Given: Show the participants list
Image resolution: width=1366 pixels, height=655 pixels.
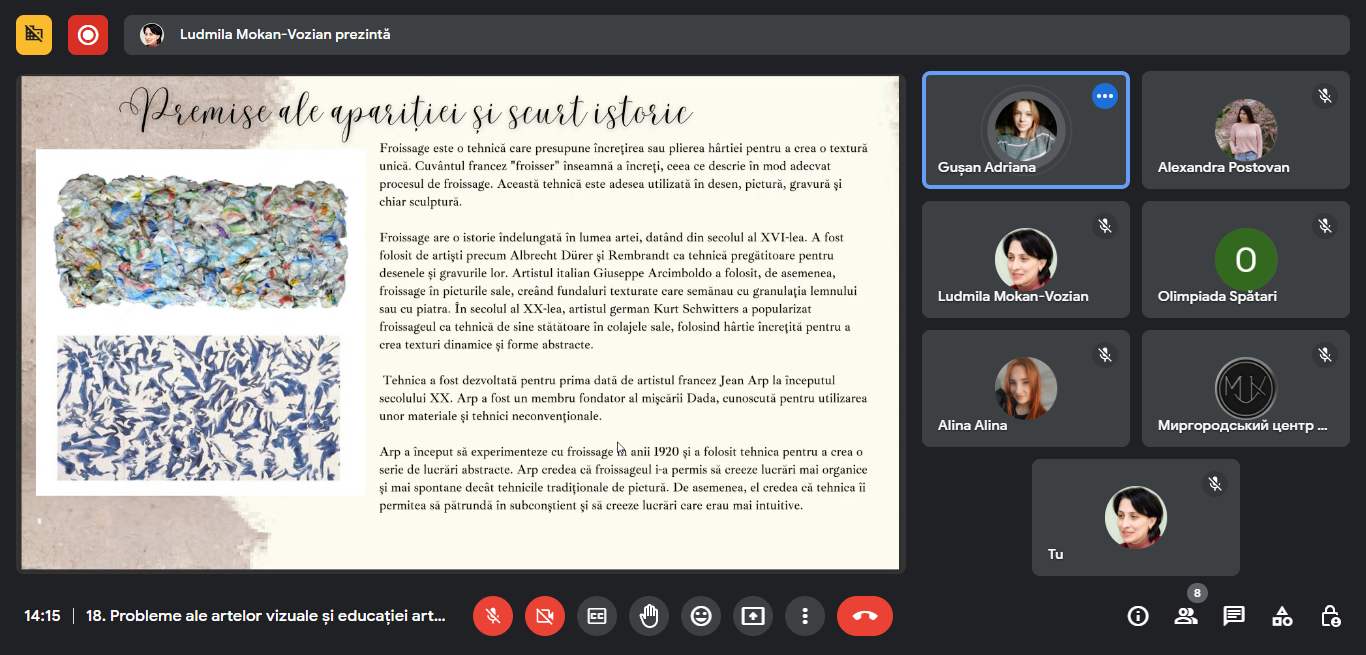Looking at the screenshot, I should tap(1186, 616).
